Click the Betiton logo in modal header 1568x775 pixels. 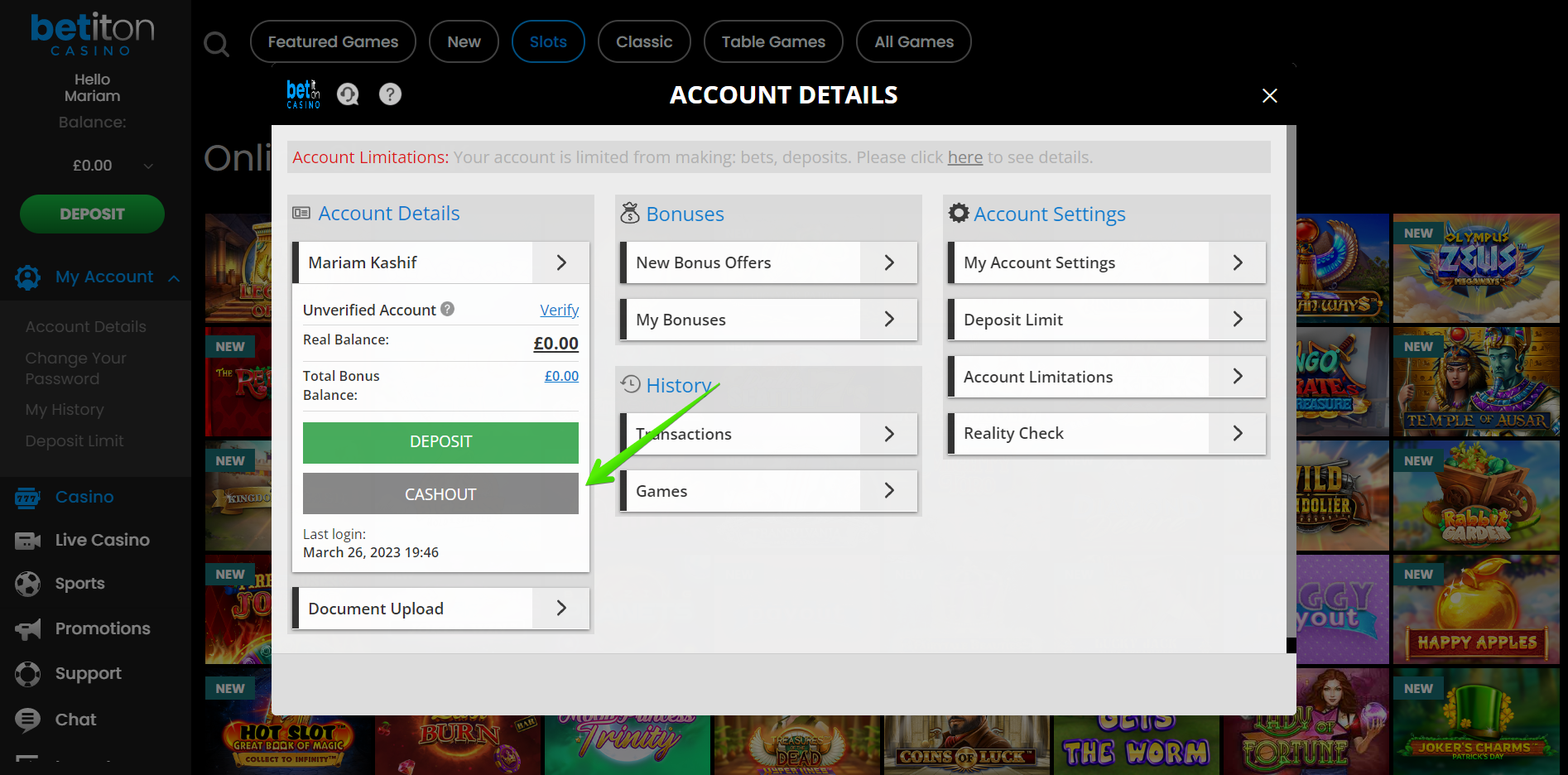coord(303,94)
